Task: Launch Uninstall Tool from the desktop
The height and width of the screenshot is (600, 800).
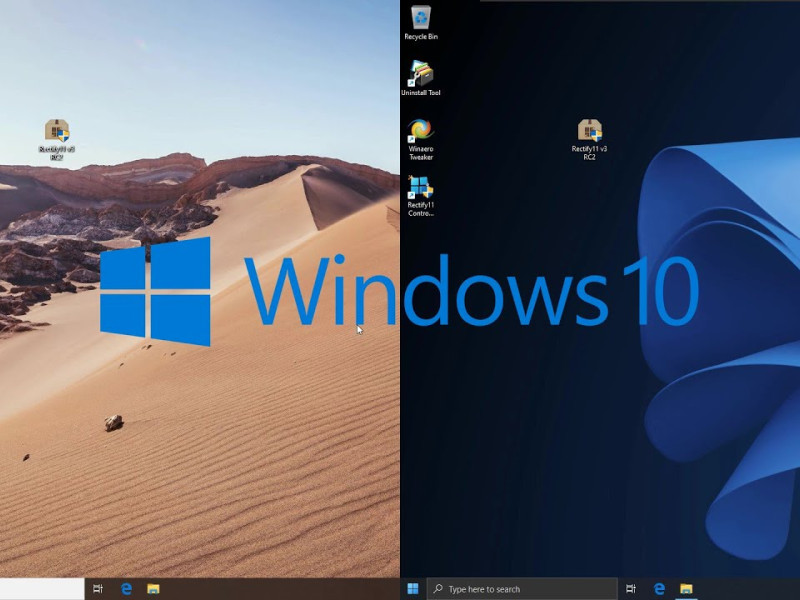Action: pyautogui.click(x=420, y=78)
